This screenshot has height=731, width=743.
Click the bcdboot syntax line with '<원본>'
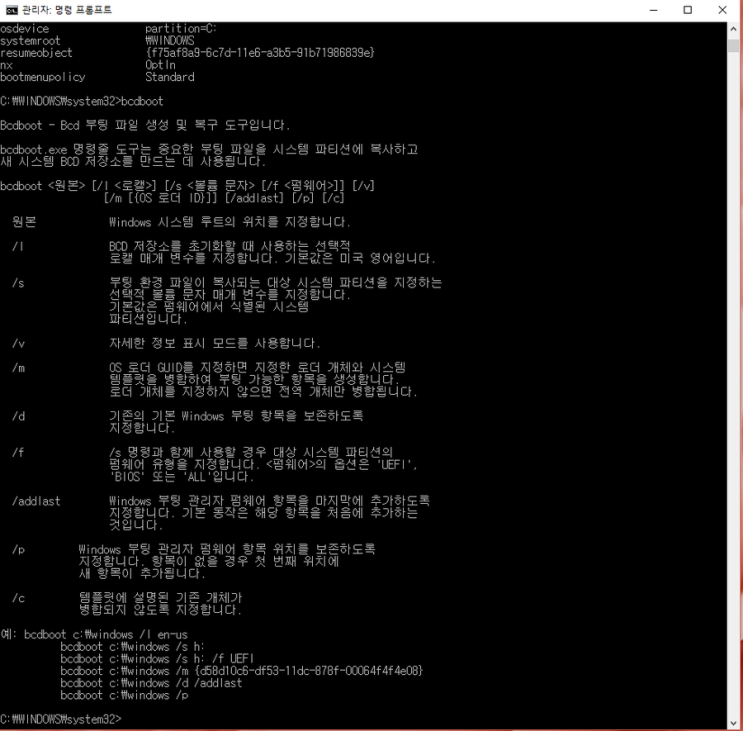pos(187,186)
